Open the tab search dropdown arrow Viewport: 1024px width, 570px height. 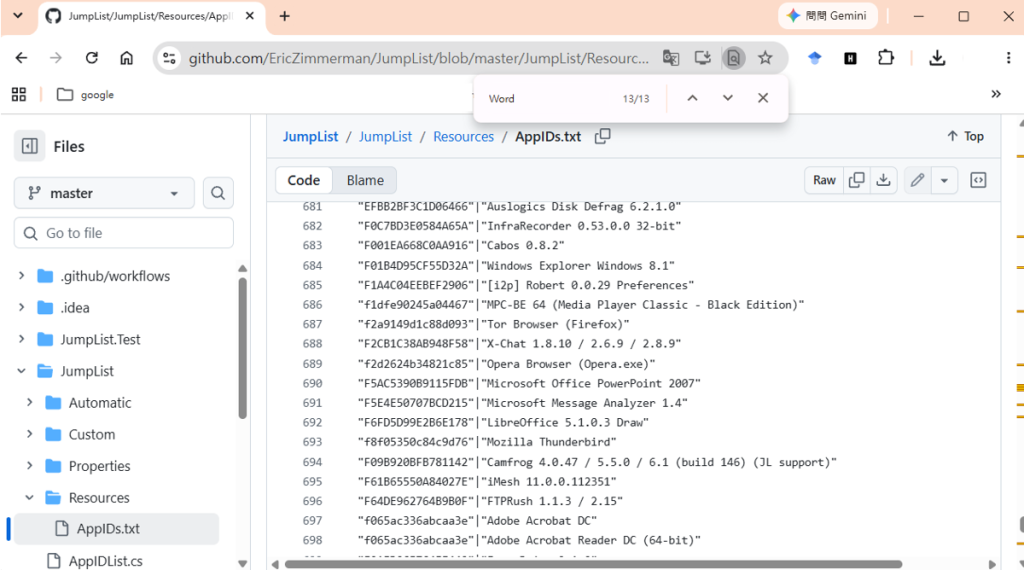coord(18,16)
